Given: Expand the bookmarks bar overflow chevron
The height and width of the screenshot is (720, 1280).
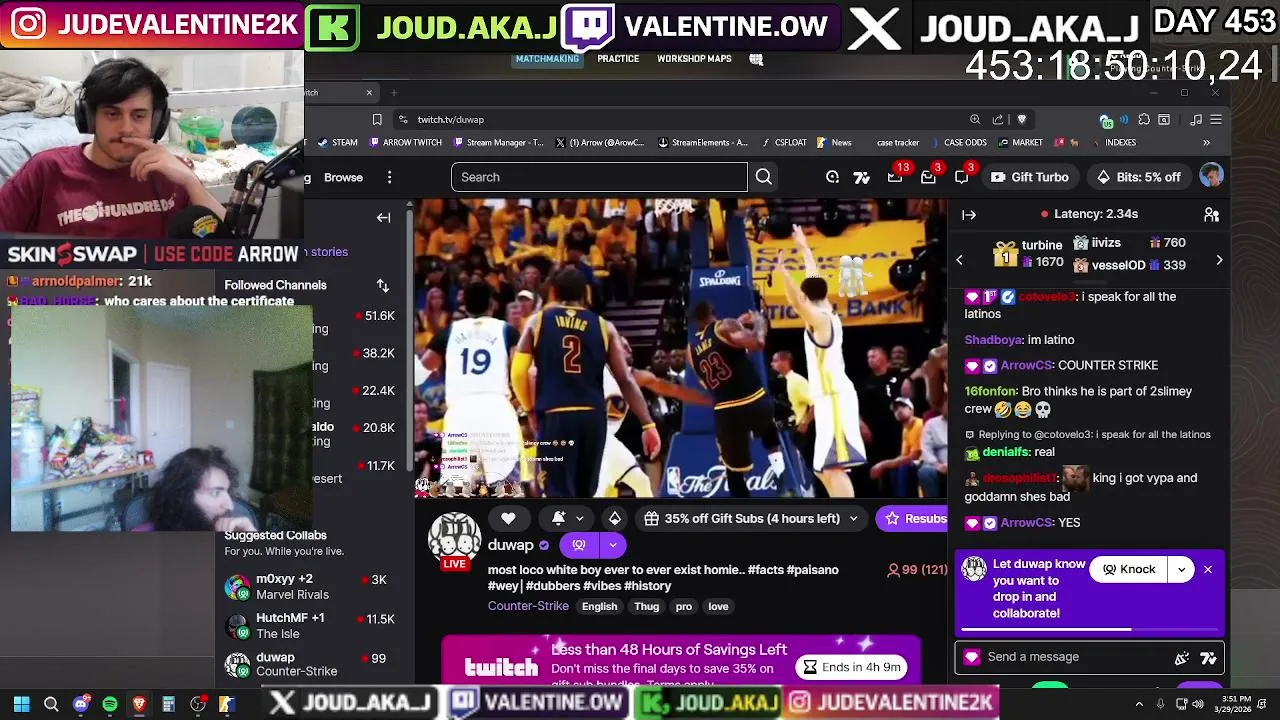Looking at the screenshot, I should (x=1206, y=143).
